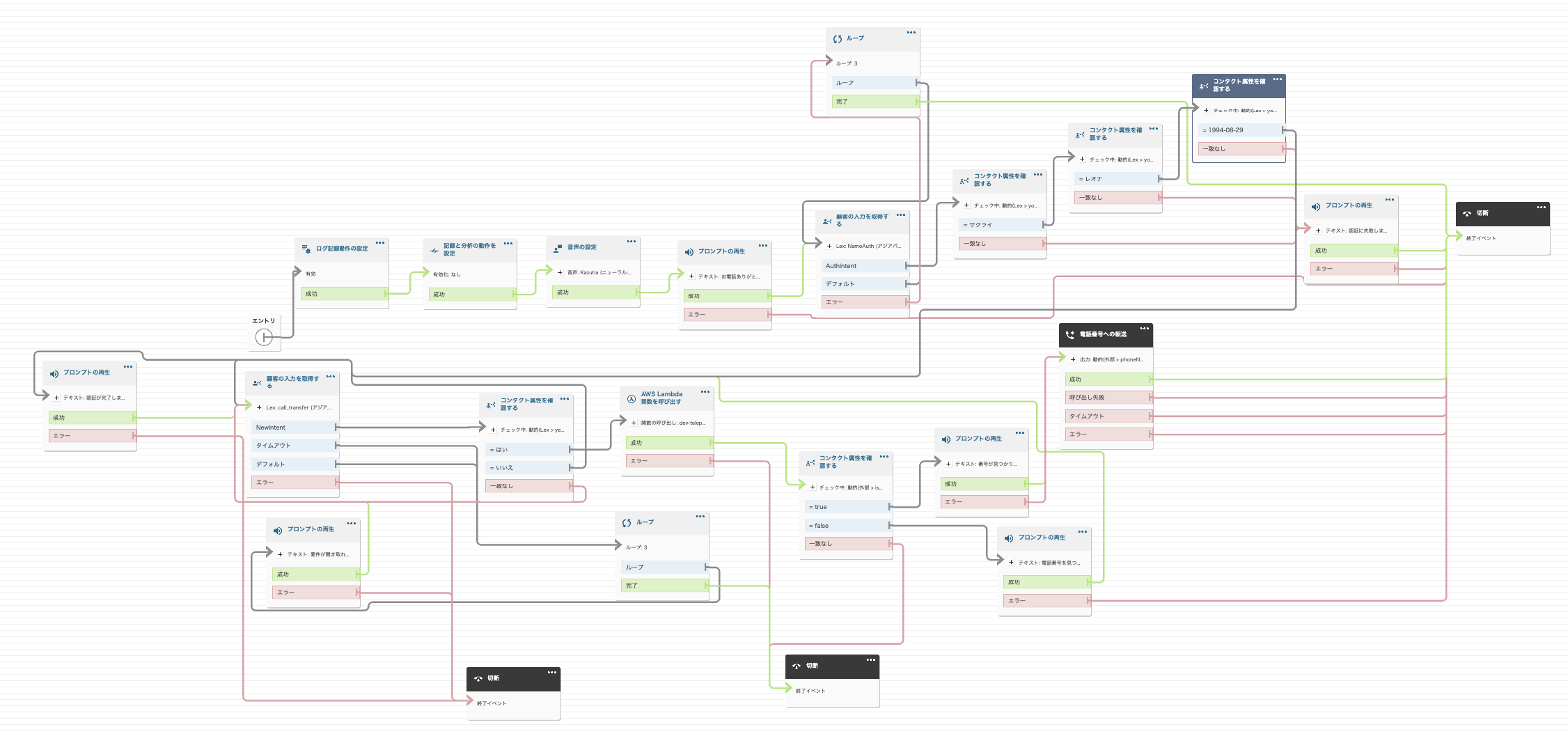Image resolution: width=1568 pixels, height=736 pixels.
Task: Click speaker icon of お電話ありがと prompt block
Action: tap(689, 252)
